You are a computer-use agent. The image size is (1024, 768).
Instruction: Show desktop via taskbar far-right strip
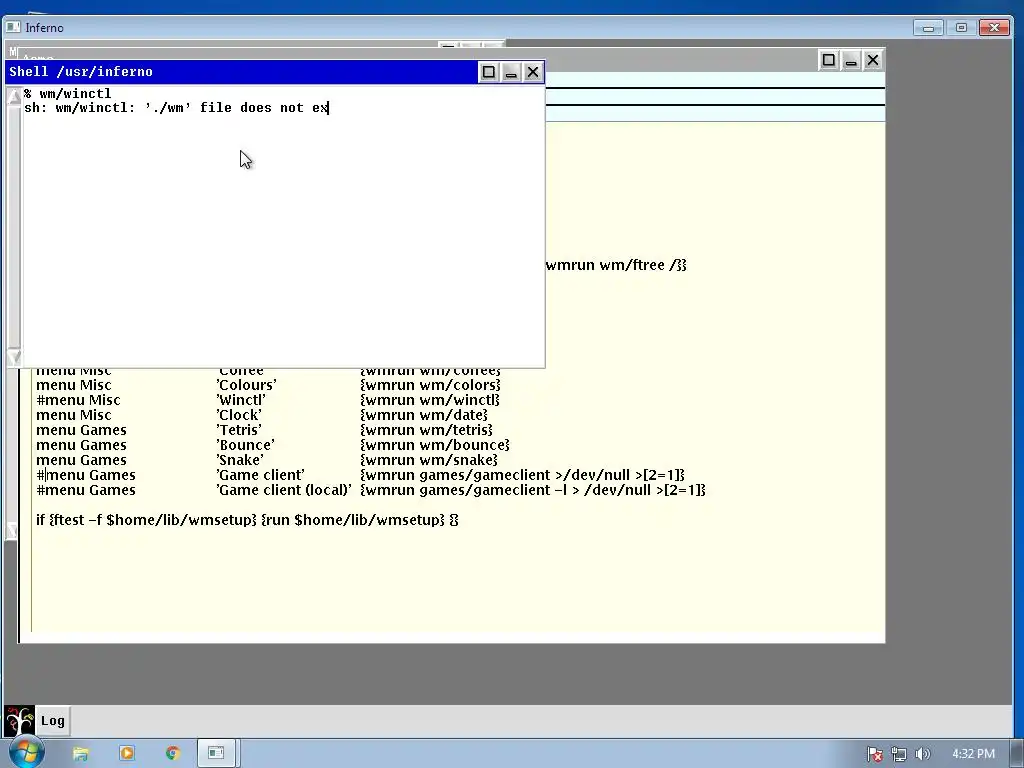point(1018,754)
